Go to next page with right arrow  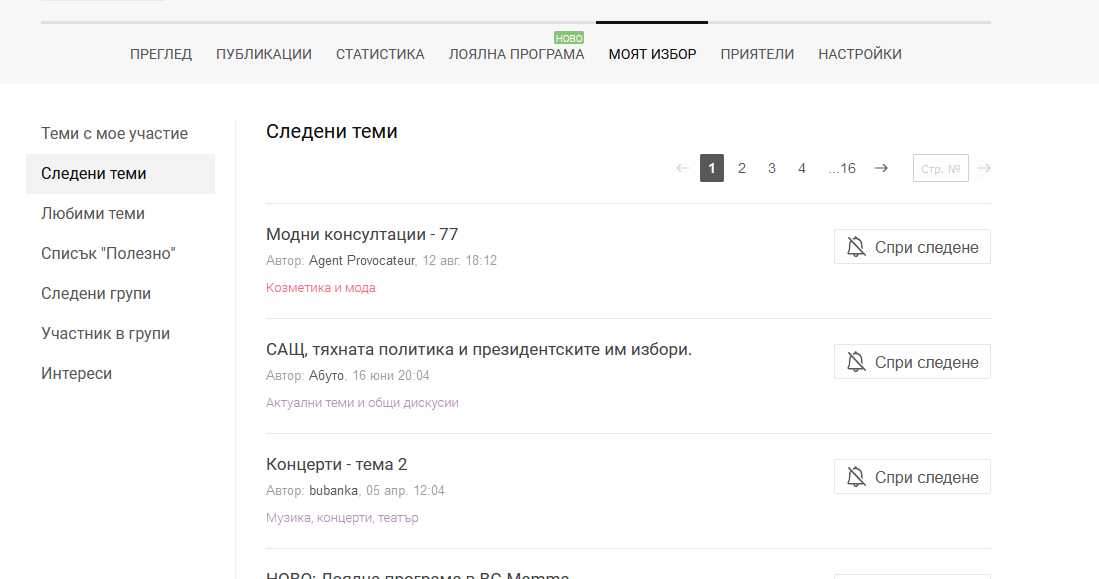tap(881, 168)
